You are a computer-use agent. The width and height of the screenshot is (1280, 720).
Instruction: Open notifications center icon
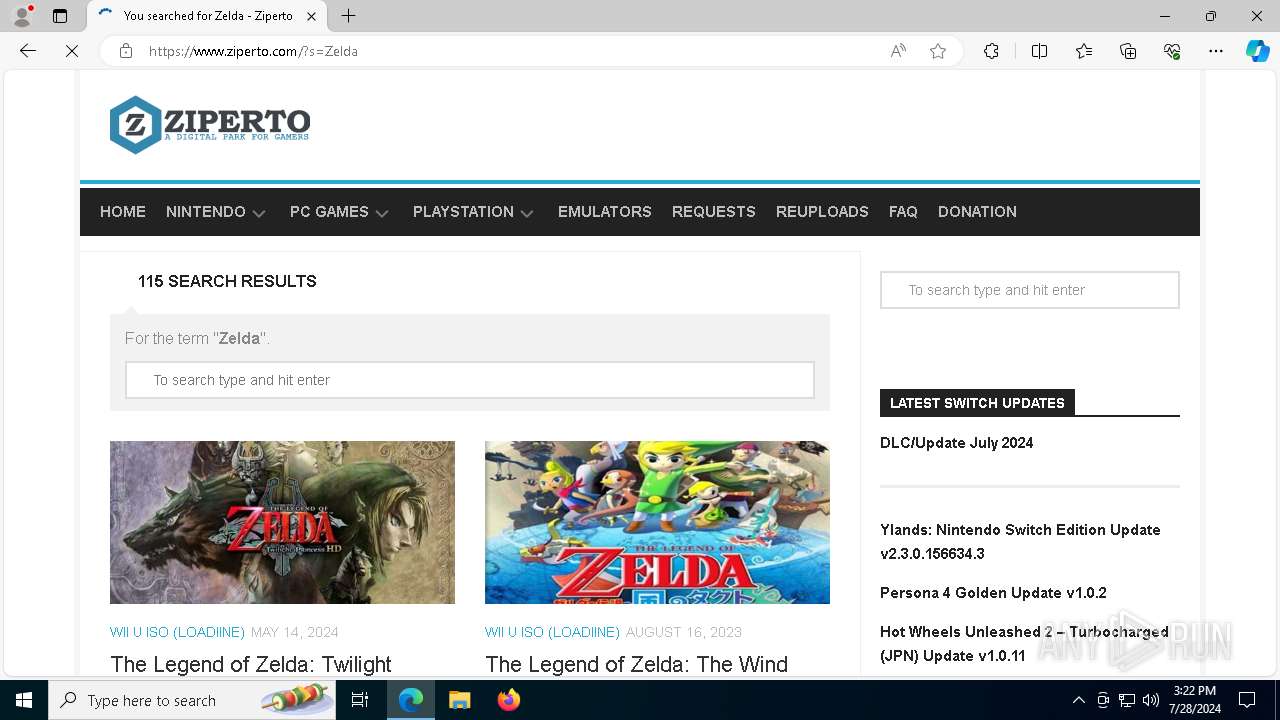1247,700
